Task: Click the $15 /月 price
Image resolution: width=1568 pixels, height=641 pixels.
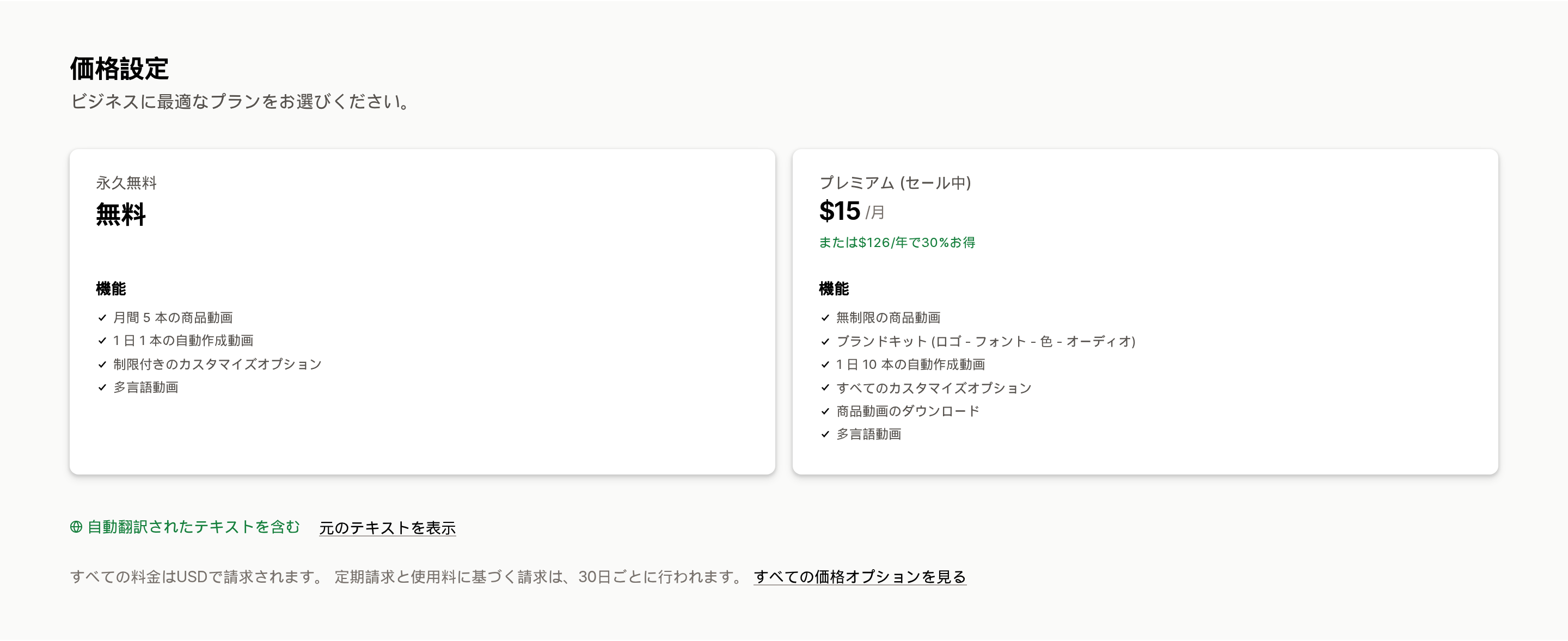Action: tap(852, 211)
